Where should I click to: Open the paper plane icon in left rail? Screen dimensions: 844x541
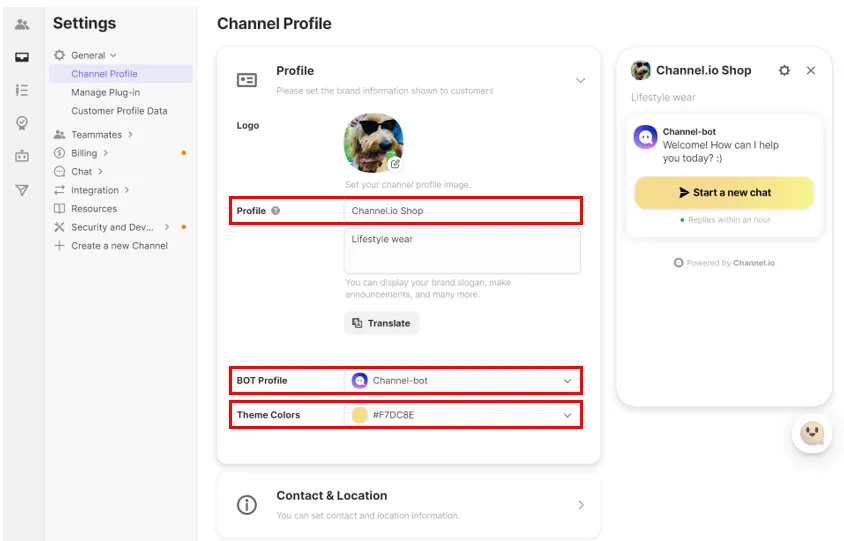22,190
